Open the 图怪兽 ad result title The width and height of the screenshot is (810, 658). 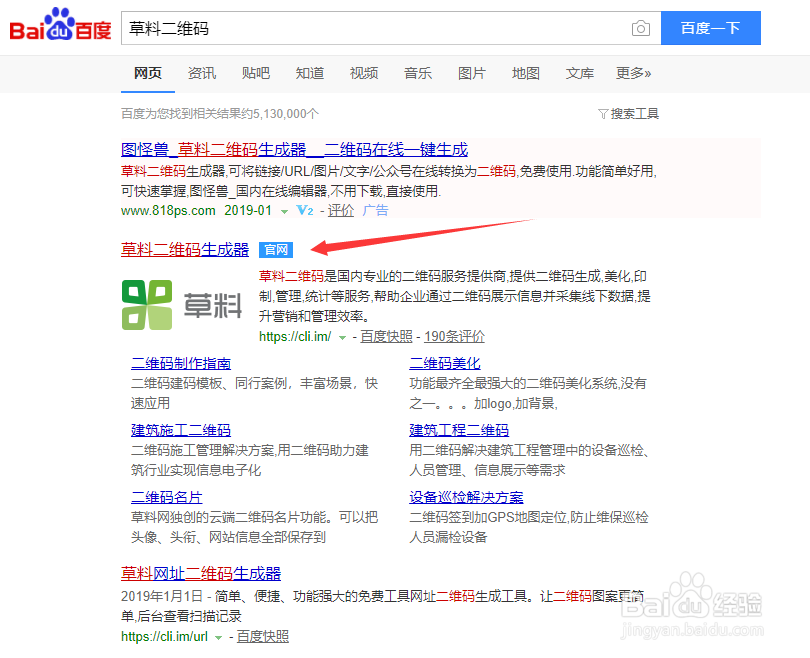tap(294, 150)
